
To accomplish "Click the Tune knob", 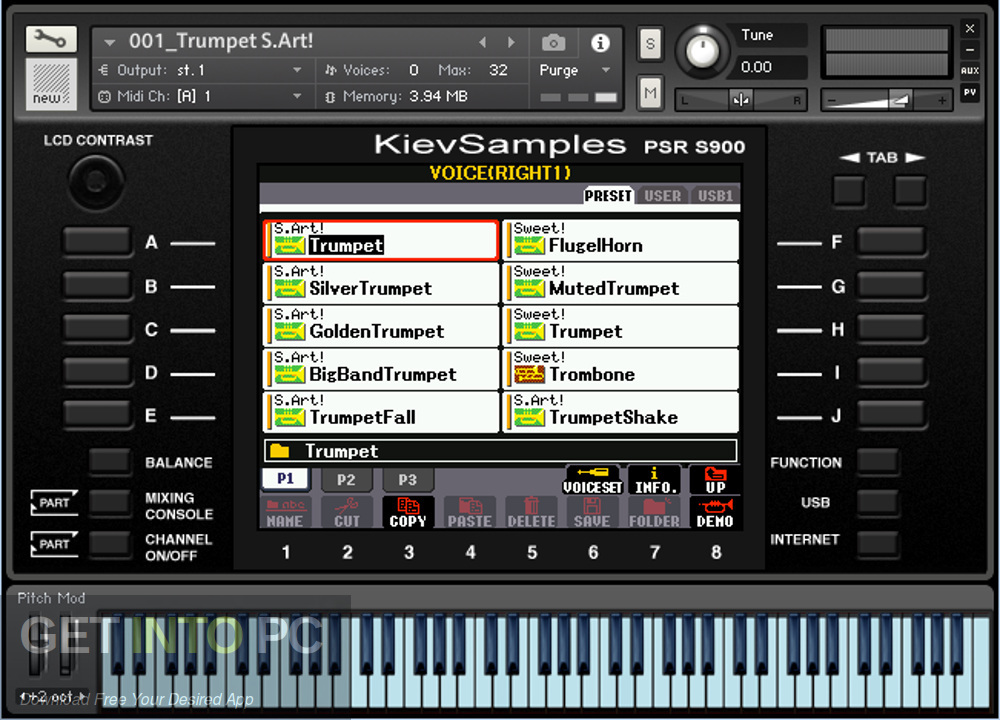I will 702,50.
